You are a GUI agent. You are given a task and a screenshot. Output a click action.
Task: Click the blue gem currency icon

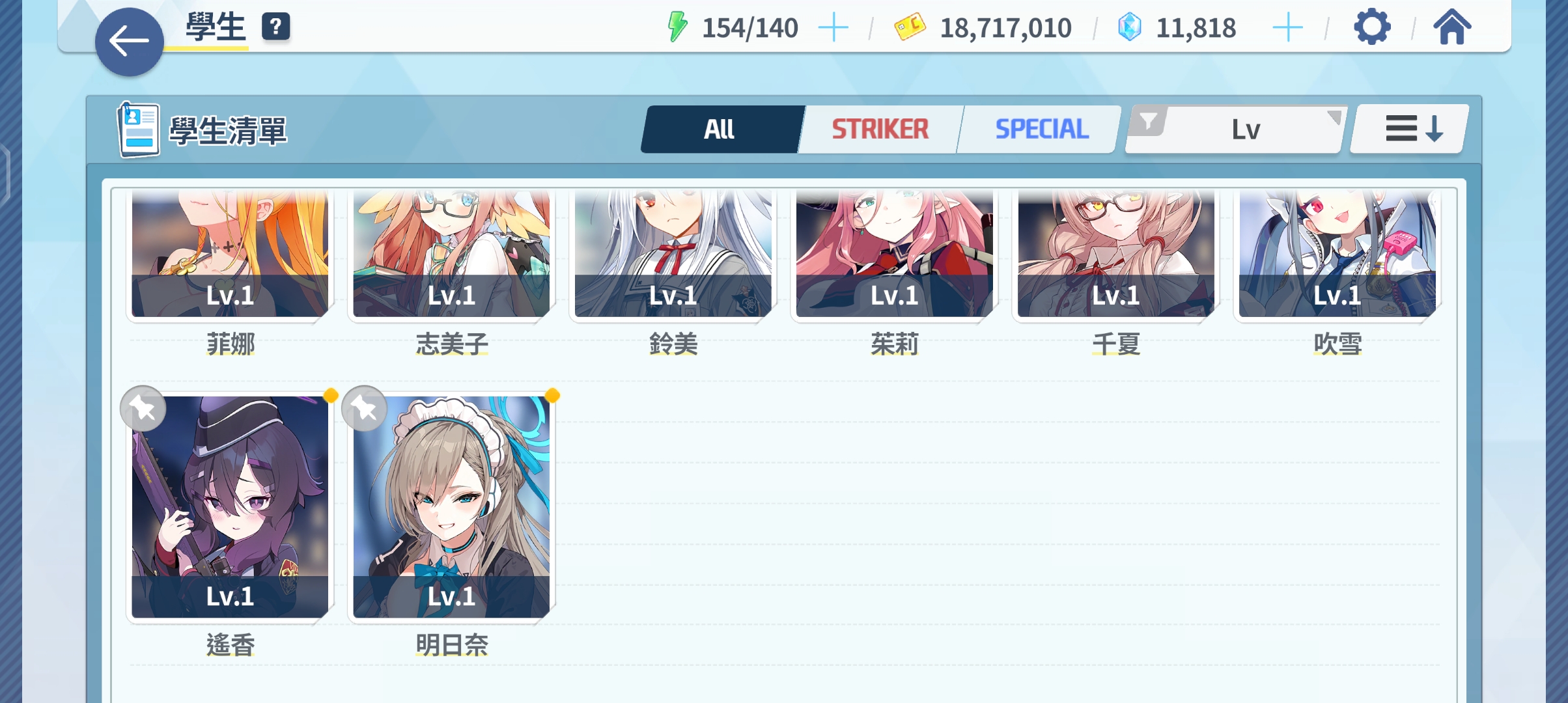pyautogui.click(x=1130, y=28)
